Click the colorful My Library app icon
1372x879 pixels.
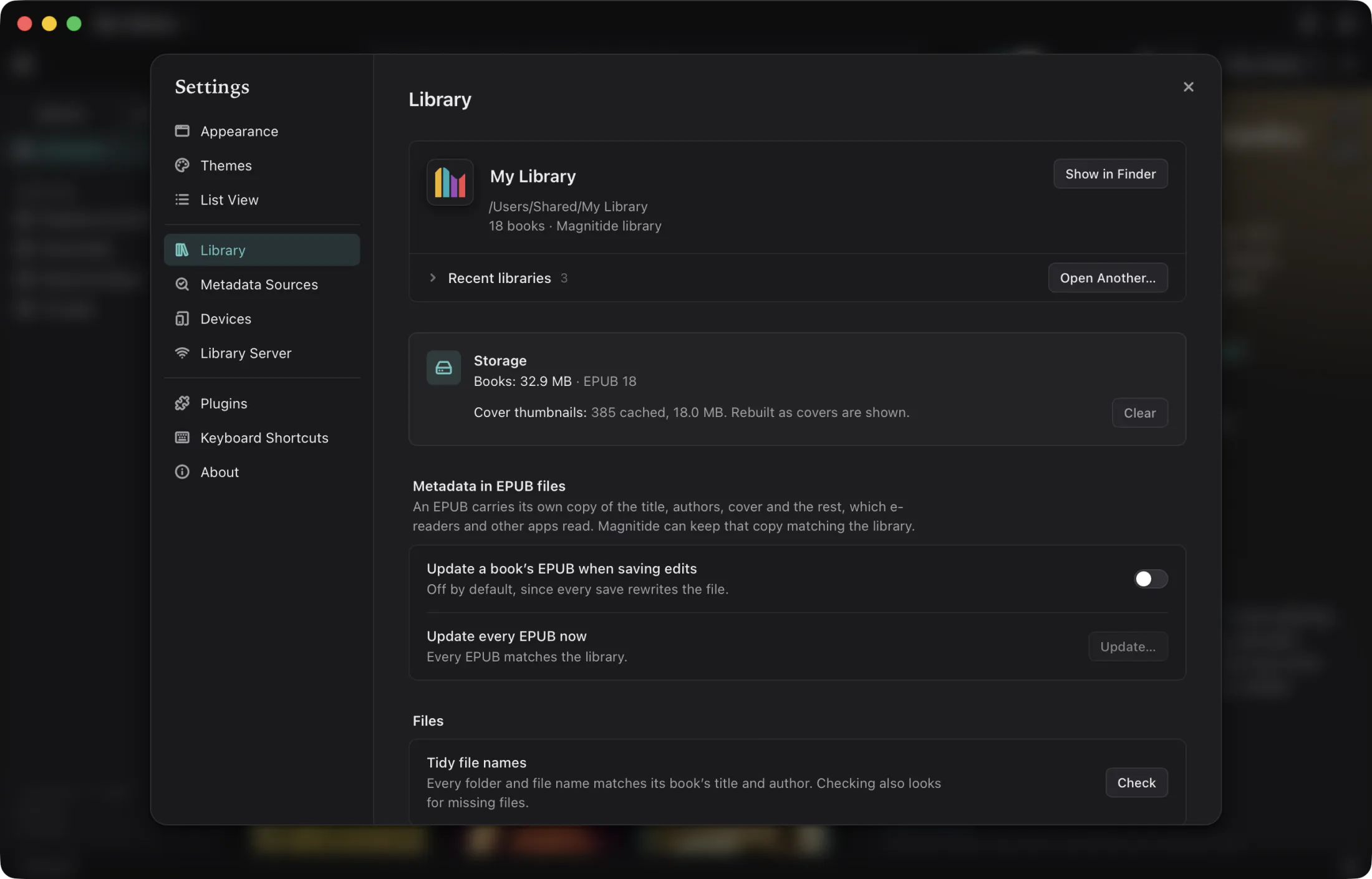click(x=450, y=183)
